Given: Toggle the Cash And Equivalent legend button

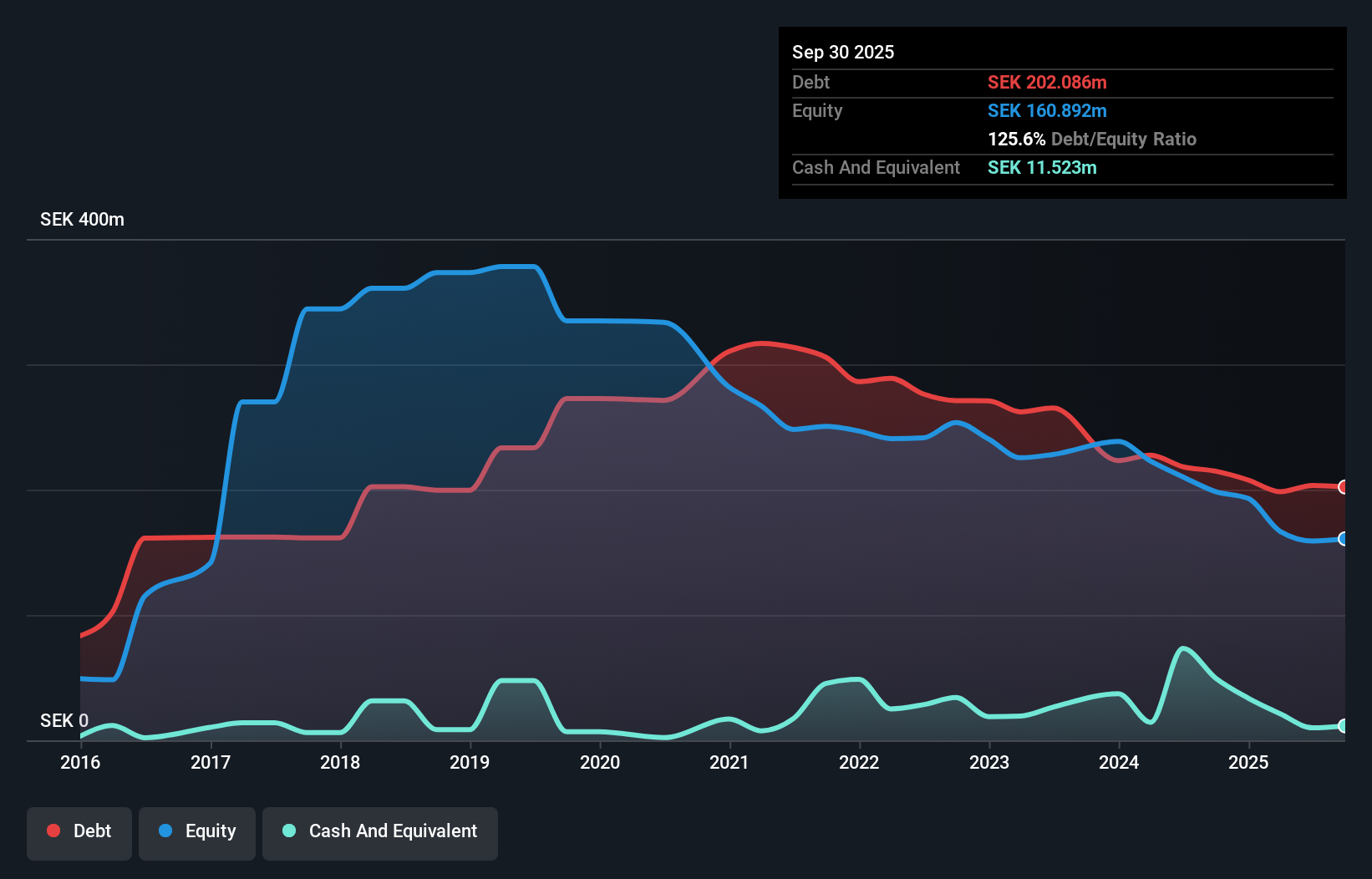Looking at the screenshot, I should [380, 833].
